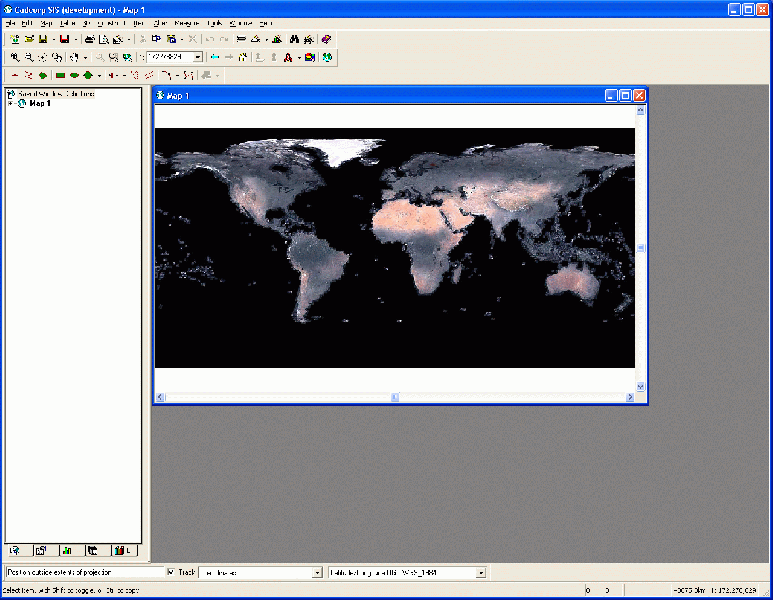
Task: Expand the Map 1 tree node
Action: pos(10,103)
